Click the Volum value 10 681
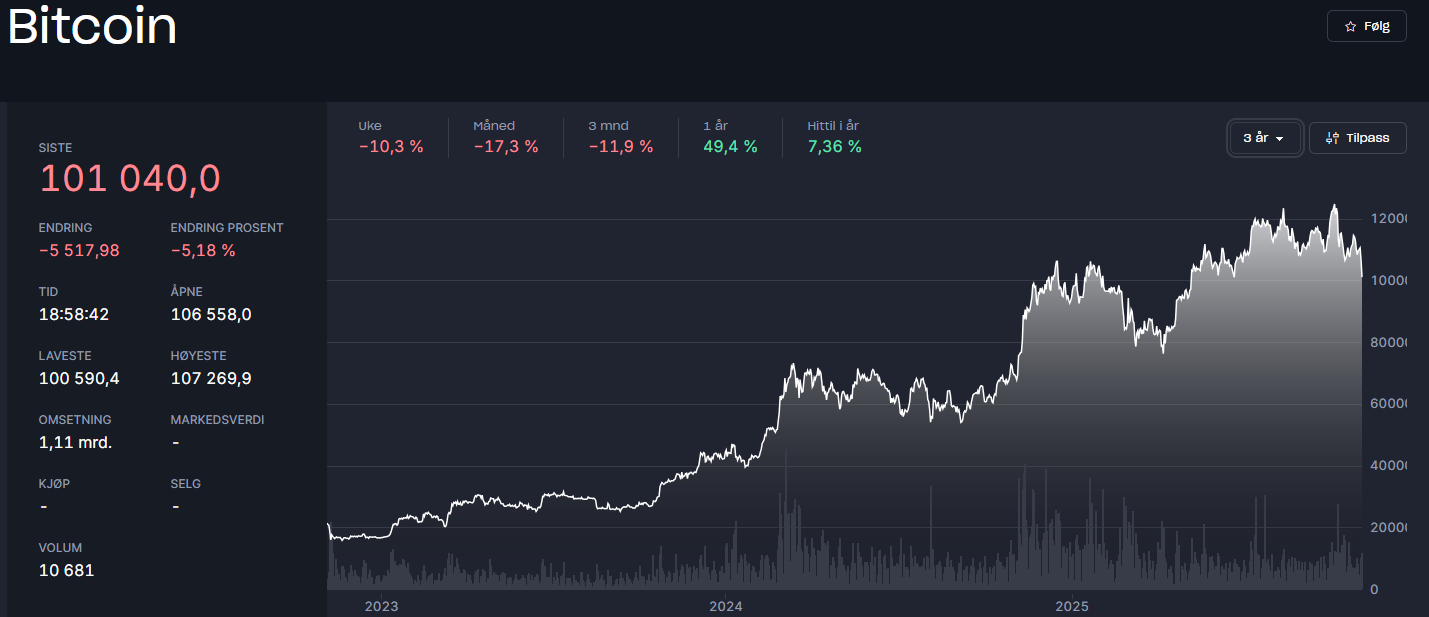 click(x=66, y=570)
